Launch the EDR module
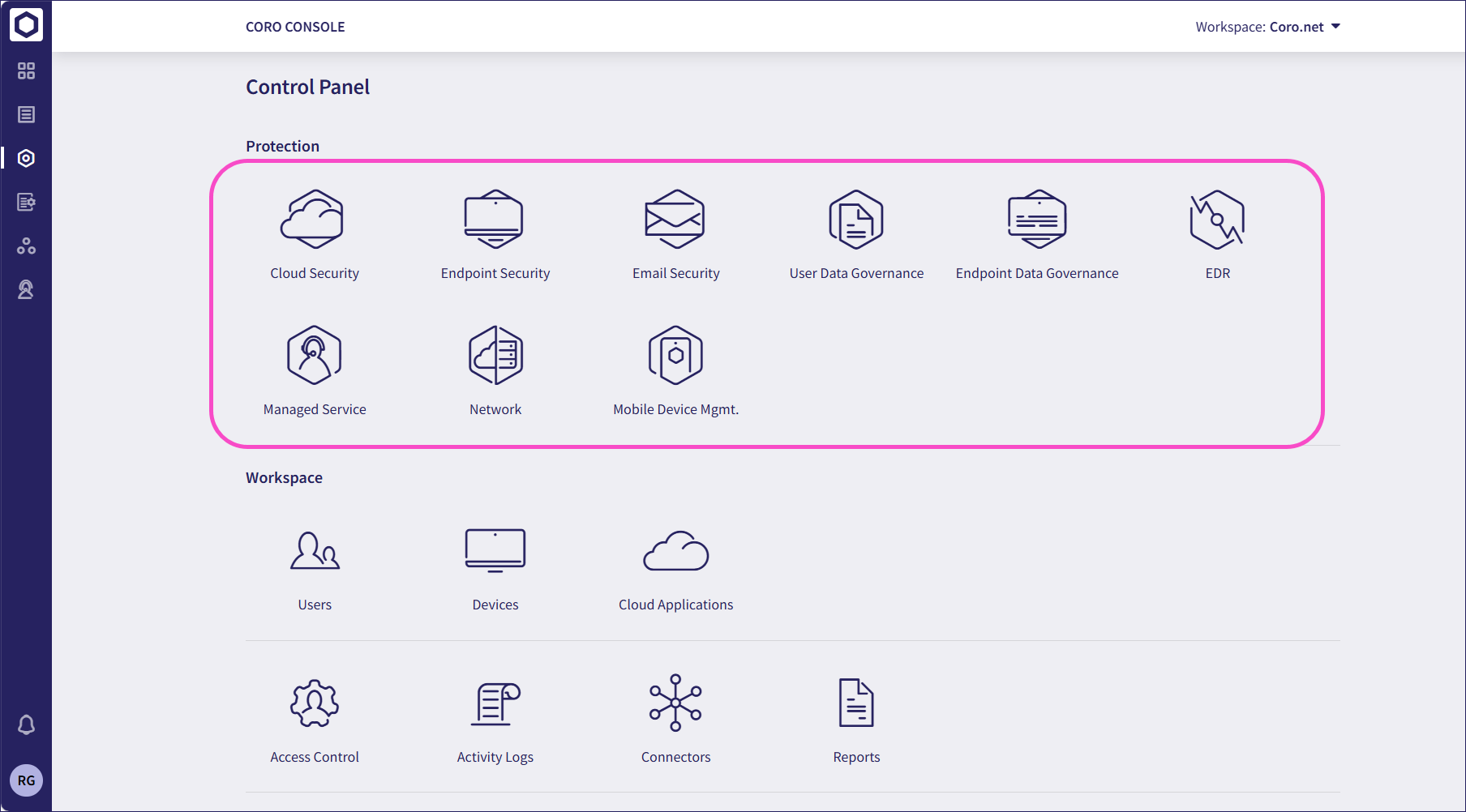Viewport: 1466px width, 812px height. coord(1217,220)
